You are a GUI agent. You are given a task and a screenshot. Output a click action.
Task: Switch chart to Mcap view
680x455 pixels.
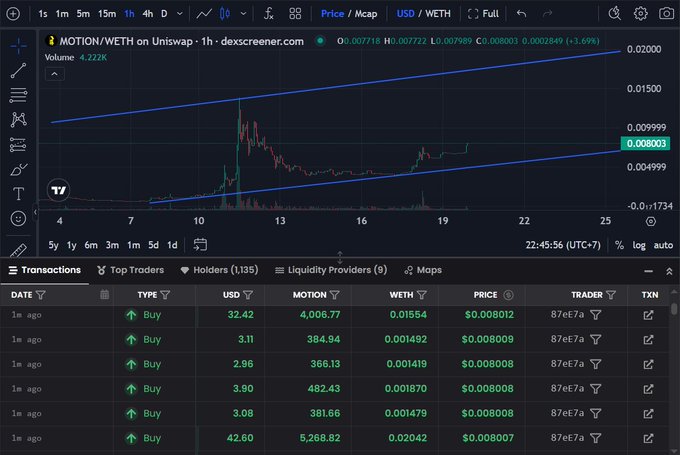pyautogui.click(x=366, y=14)
